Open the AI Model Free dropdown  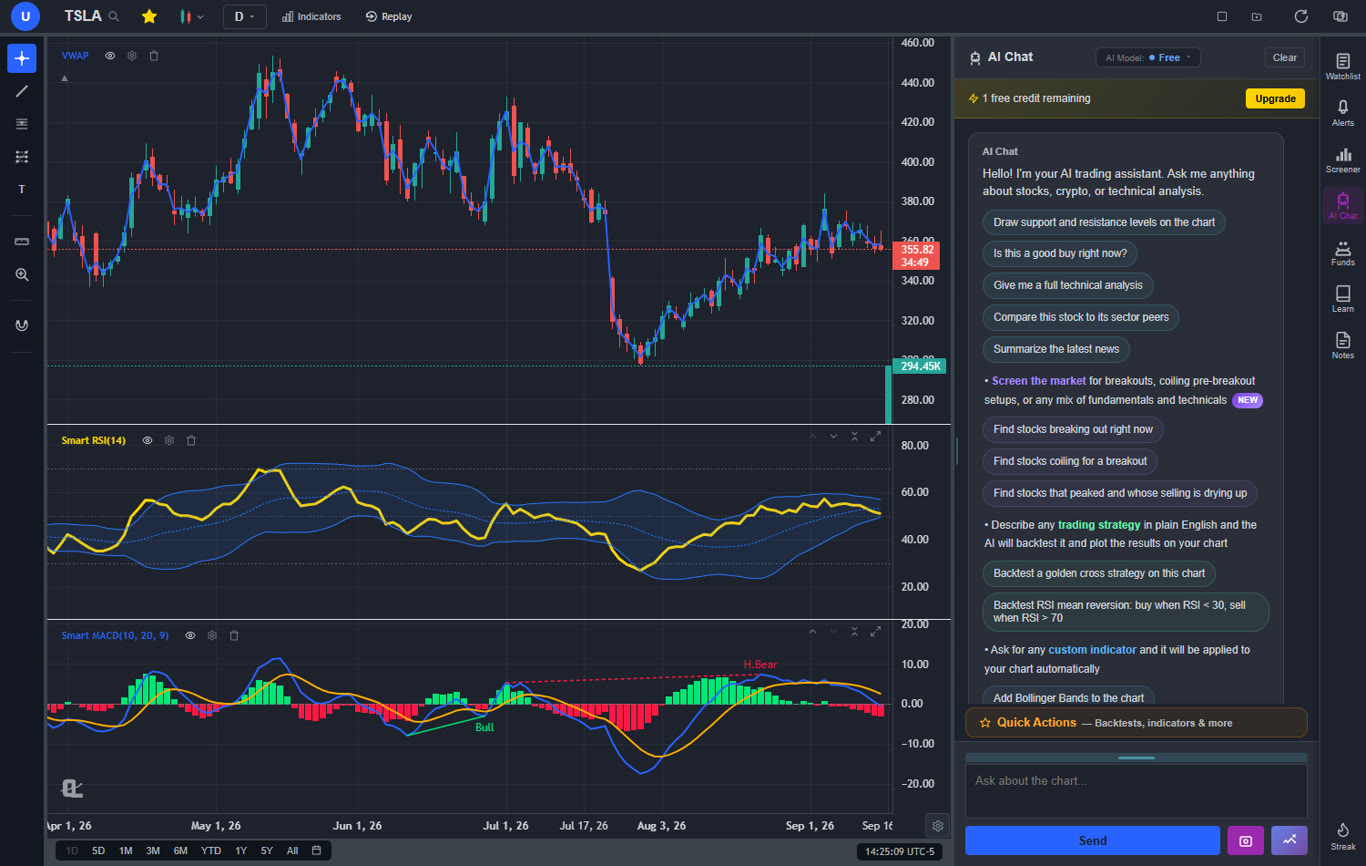click(1148, 58)
